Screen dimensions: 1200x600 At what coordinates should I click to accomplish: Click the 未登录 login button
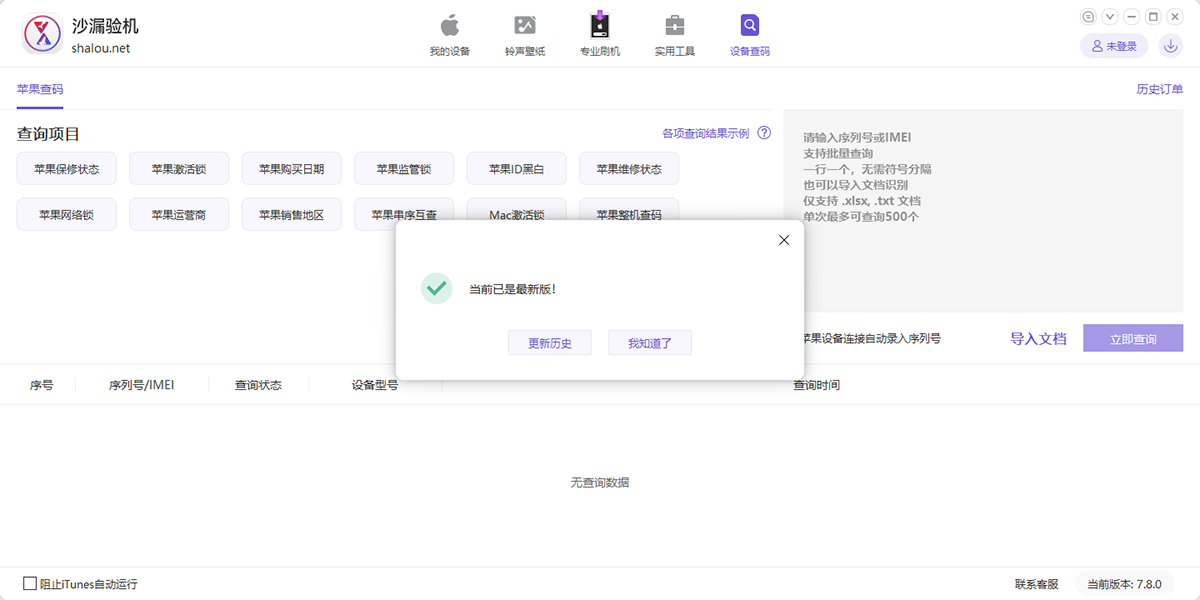(x=1114, y=46)
